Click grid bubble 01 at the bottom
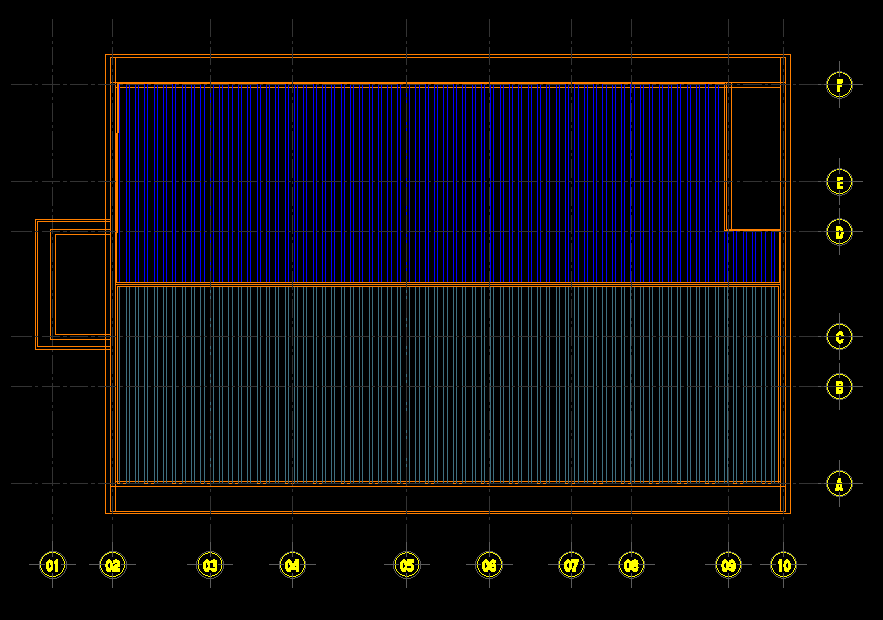Image resolution: width=883 pixels, height=620 pixels. pos(52,566)
